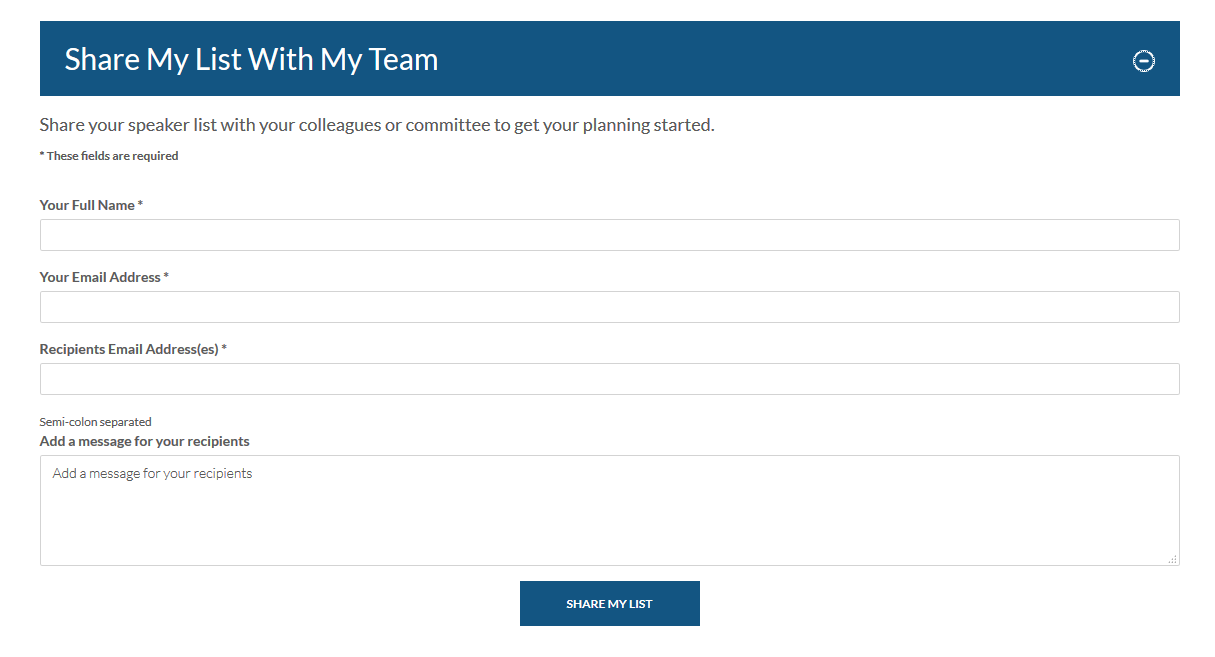The height and width of the screenshot is (657, 1215).
Task: Click the asterisk after Your Email Address
Action: [x=166, y=276]
